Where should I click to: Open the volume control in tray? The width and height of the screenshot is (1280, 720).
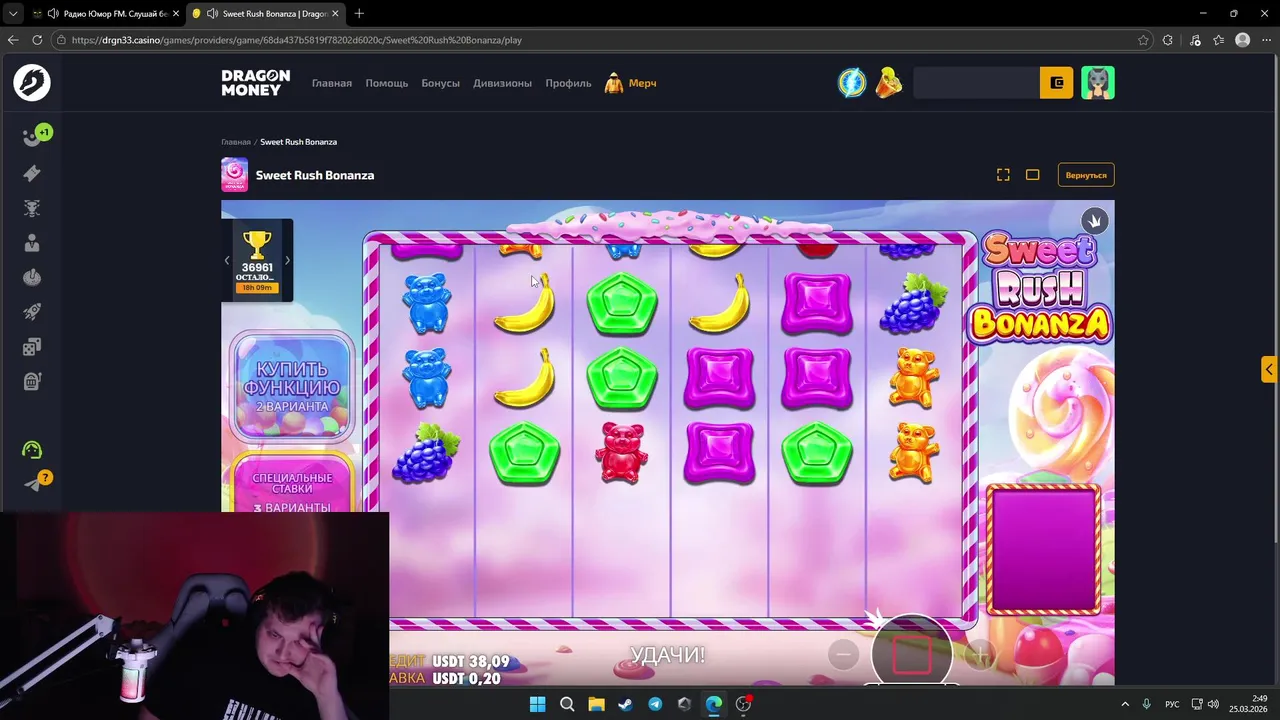point(1212,704)
